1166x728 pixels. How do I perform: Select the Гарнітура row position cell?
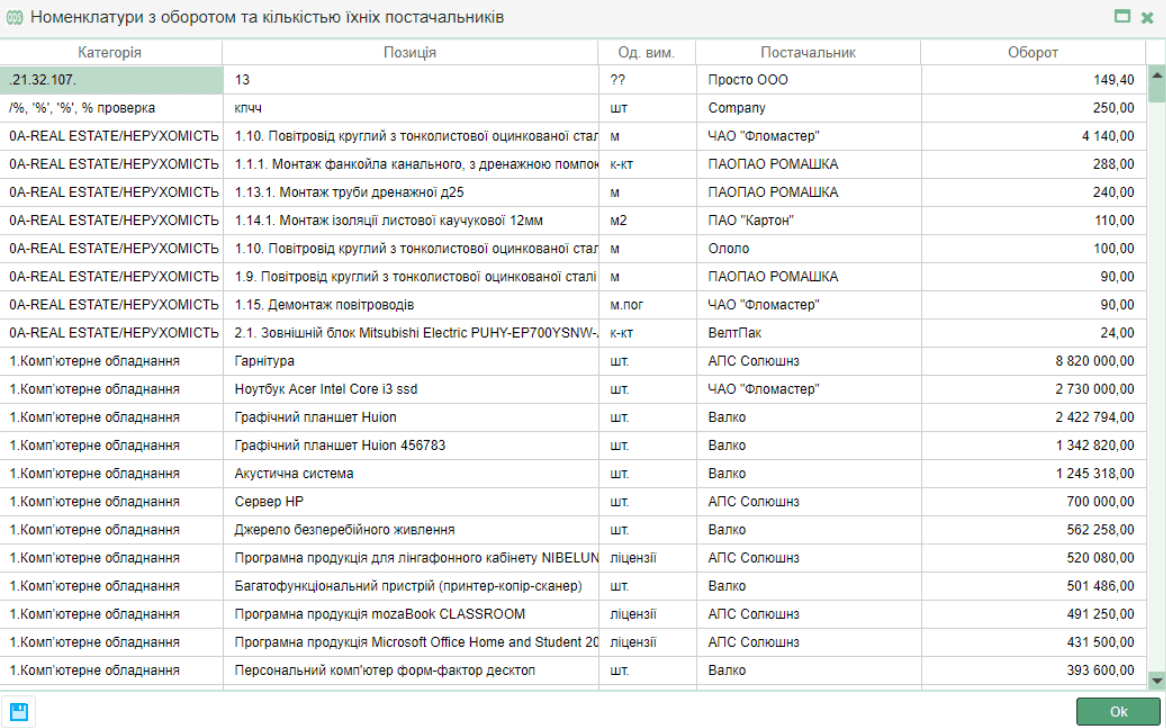(410, 361)
